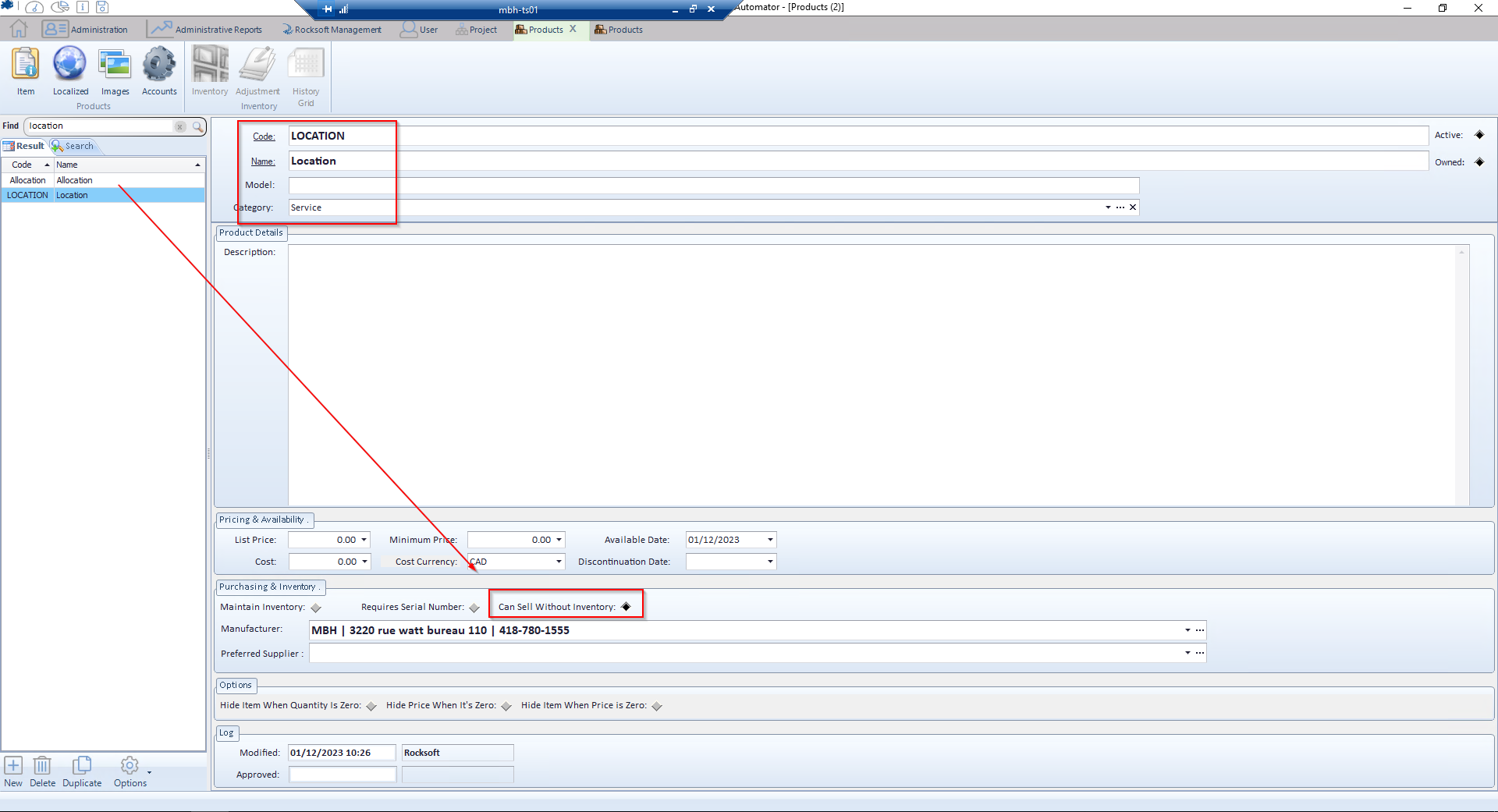Toggle the Can Sell Without Inventory checkbox
This screenshot has width=1498, height=812.
point(626,607)
